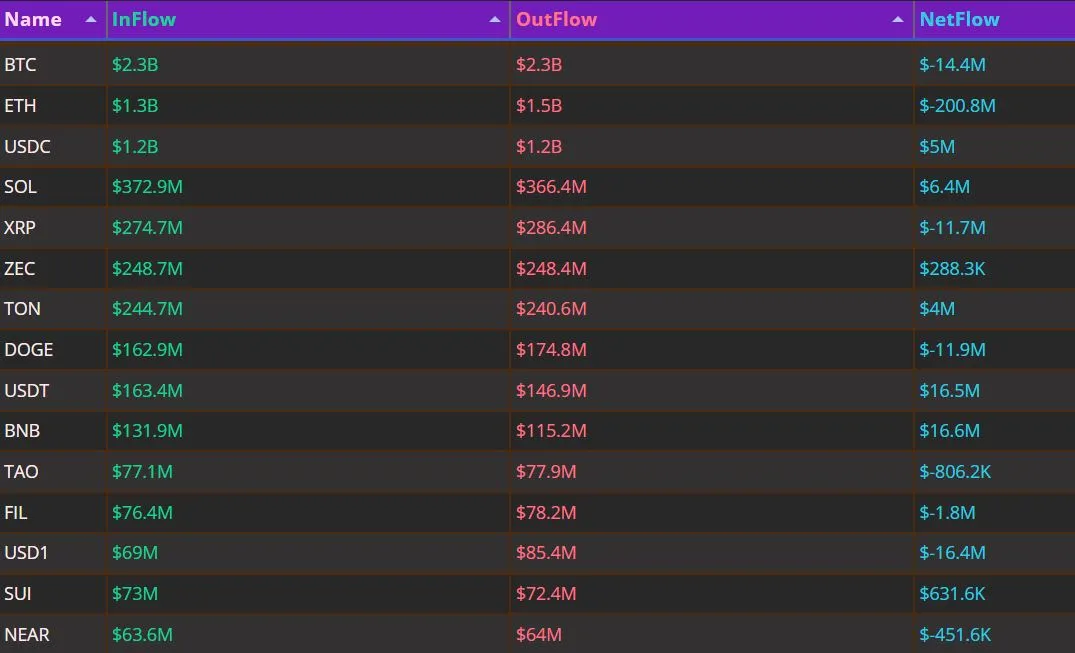Select the InFlow column header label
1075x653 pixels.
[143, 19]
